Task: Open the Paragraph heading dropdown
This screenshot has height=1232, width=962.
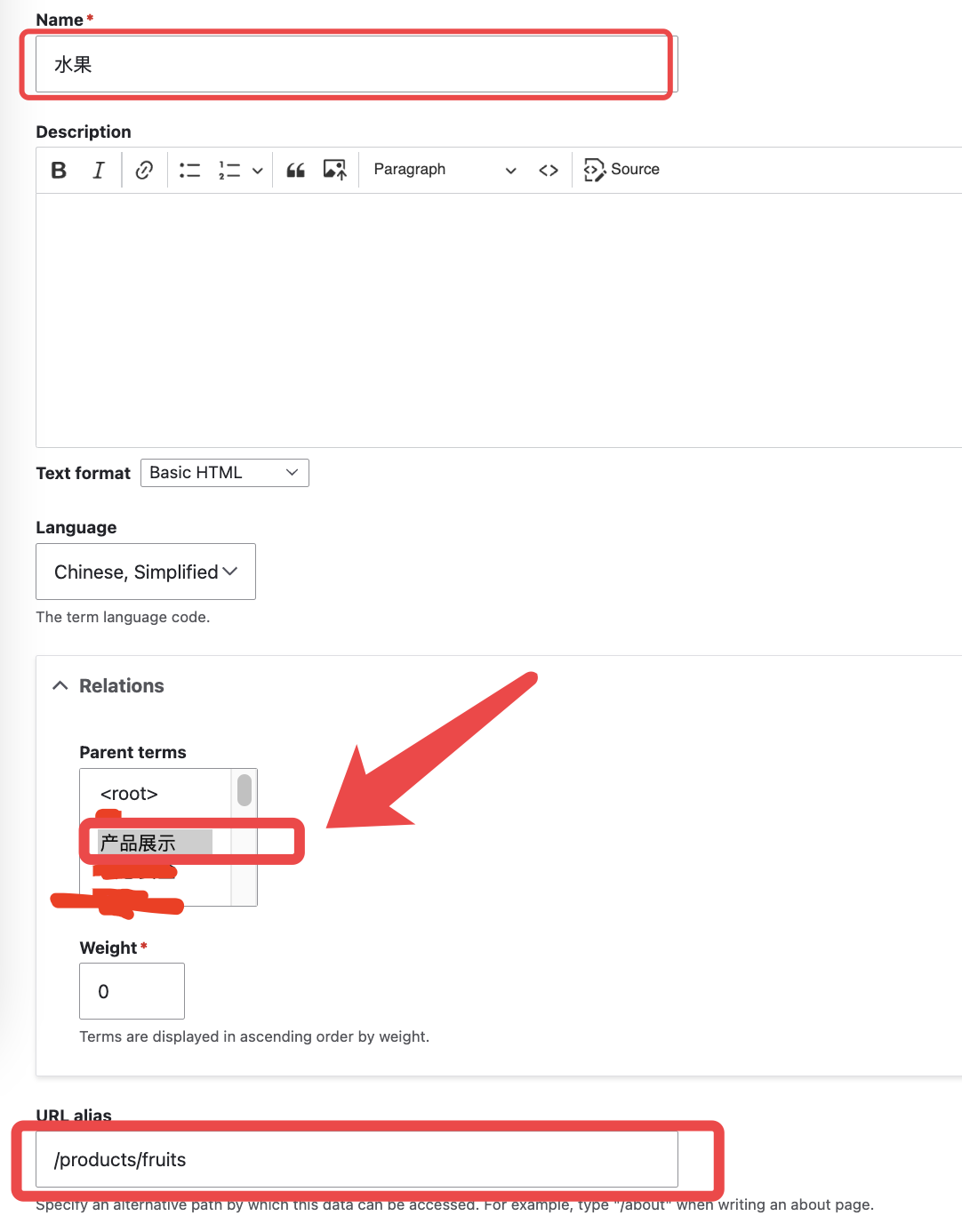Action: tap(444, 170)
